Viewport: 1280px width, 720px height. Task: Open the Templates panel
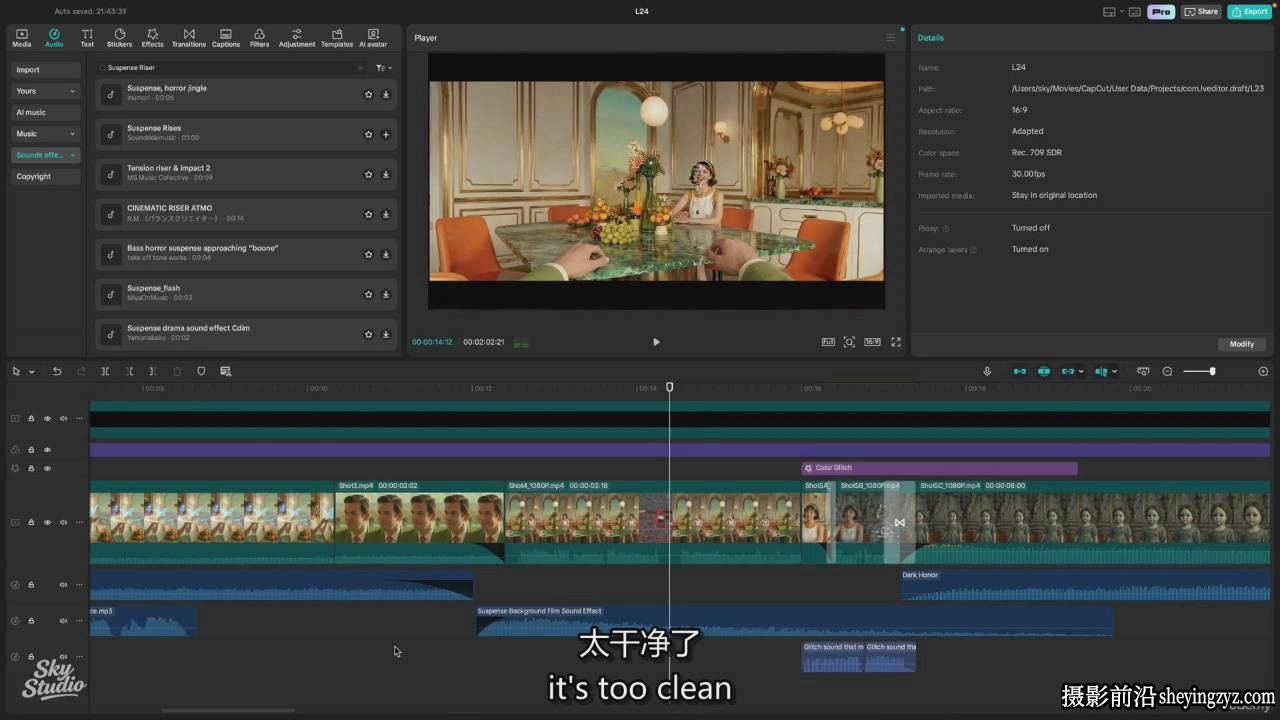336,38
